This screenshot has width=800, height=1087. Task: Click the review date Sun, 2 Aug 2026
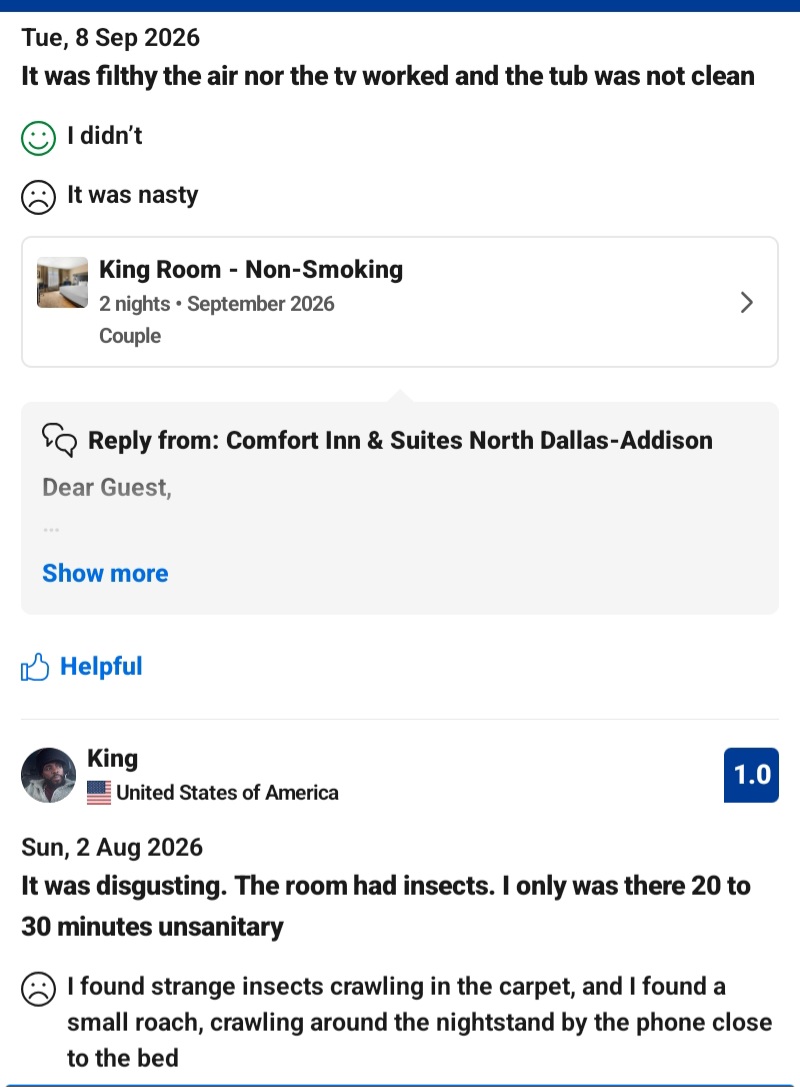pyautogui.click(x=112, y=847)
